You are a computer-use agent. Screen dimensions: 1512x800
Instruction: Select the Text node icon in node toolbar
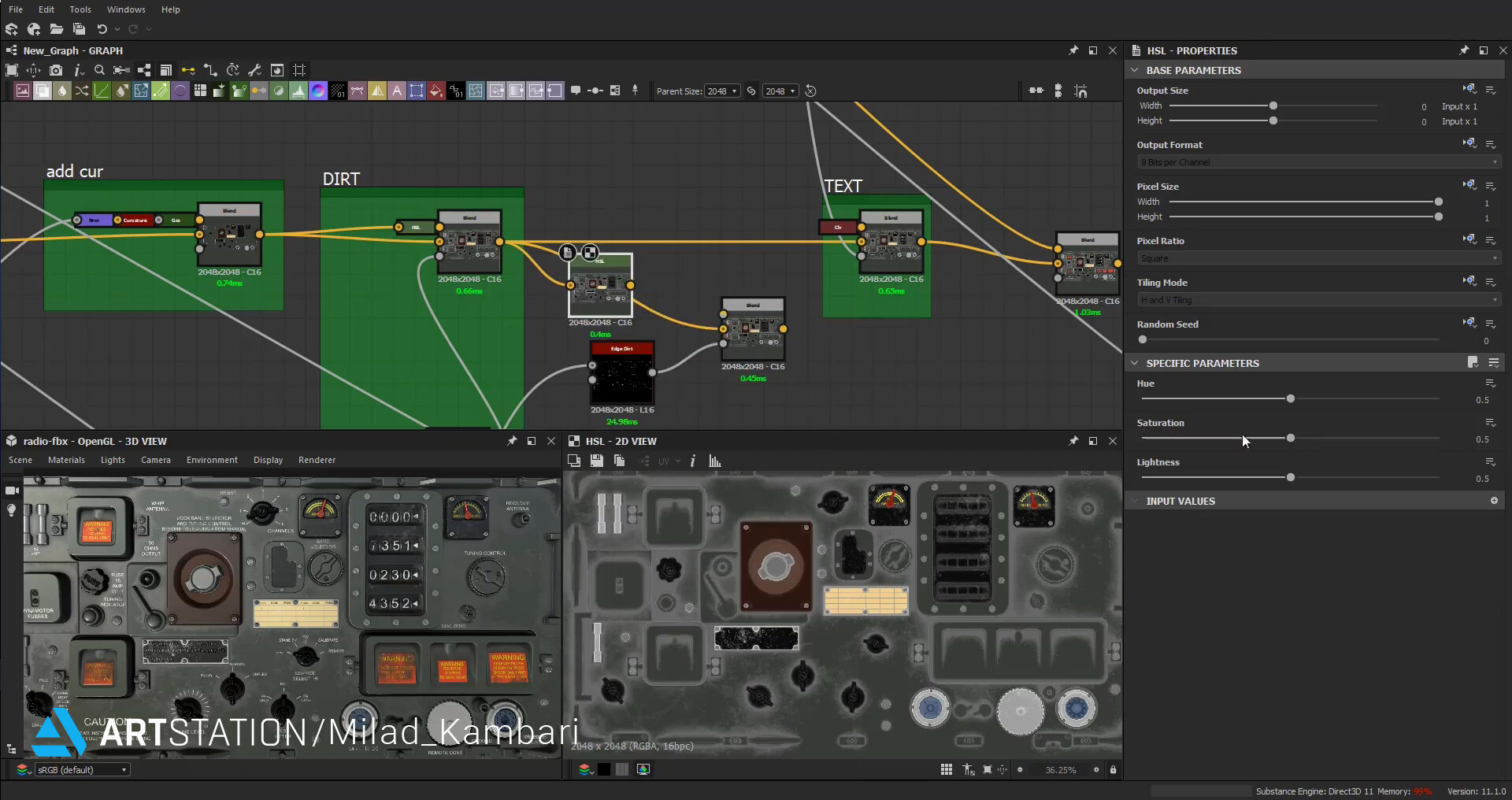(x=398, y=91)
